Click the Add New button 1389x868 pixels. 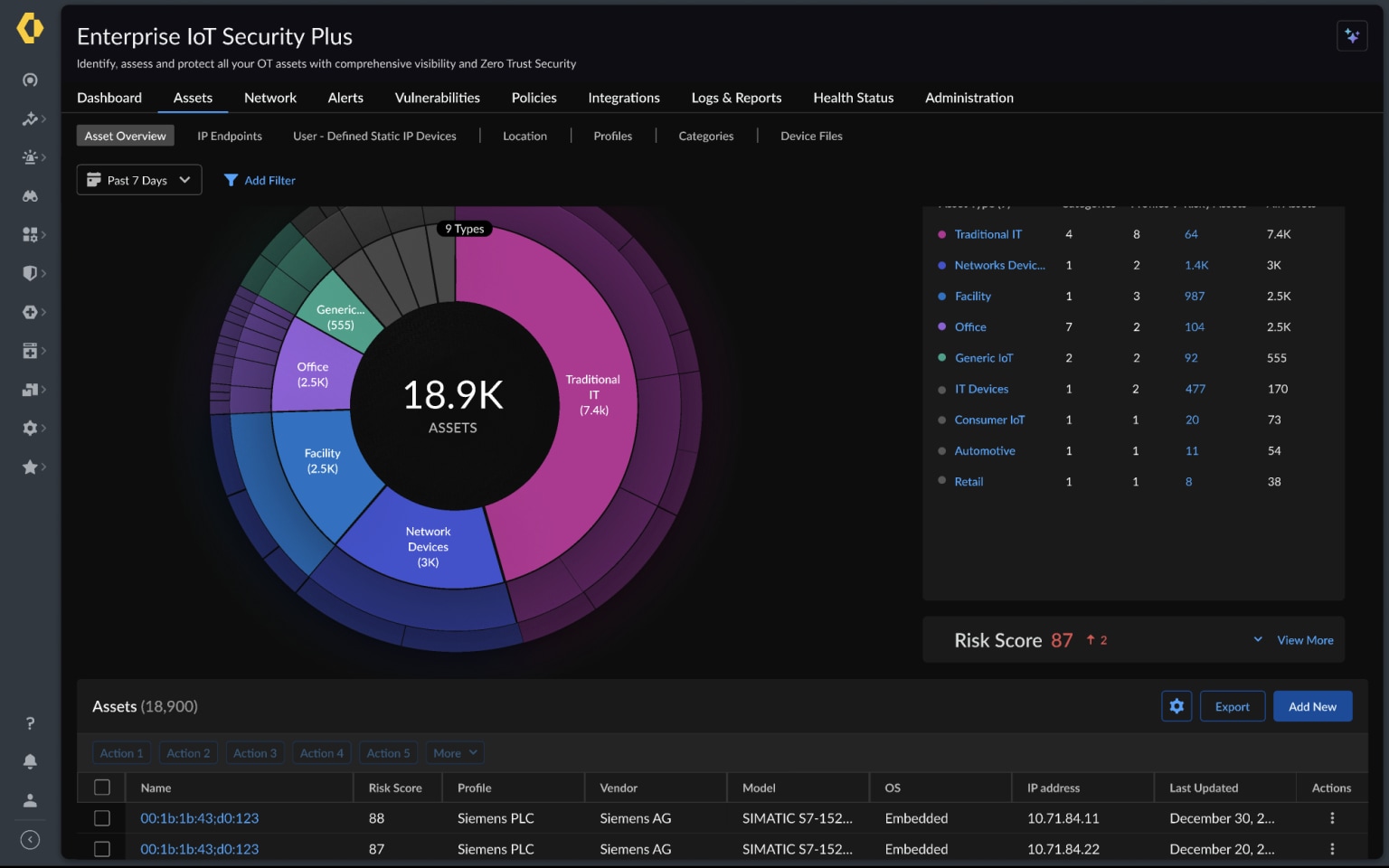coord(1312,706)
